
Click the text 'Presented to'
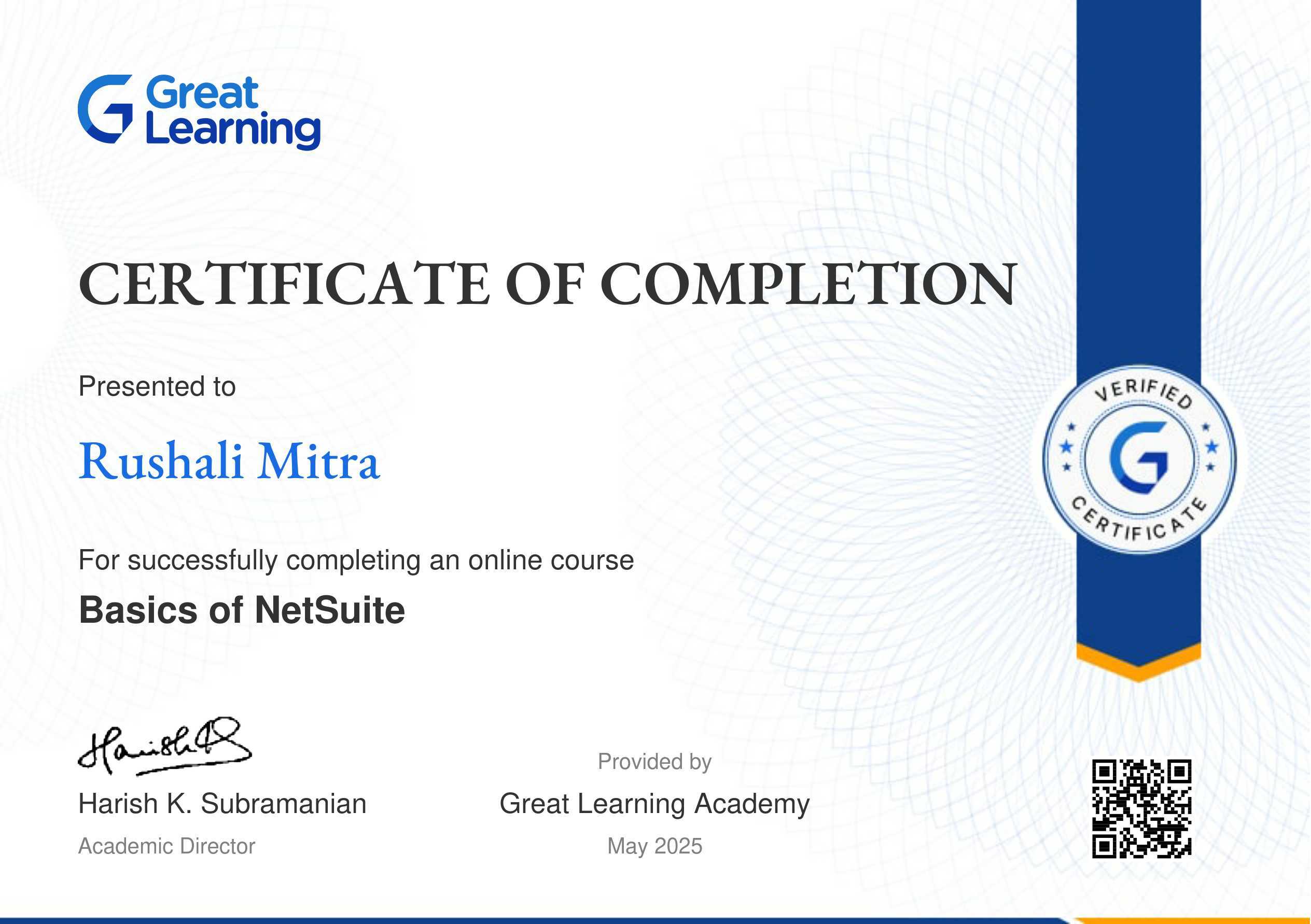point(157,387)
